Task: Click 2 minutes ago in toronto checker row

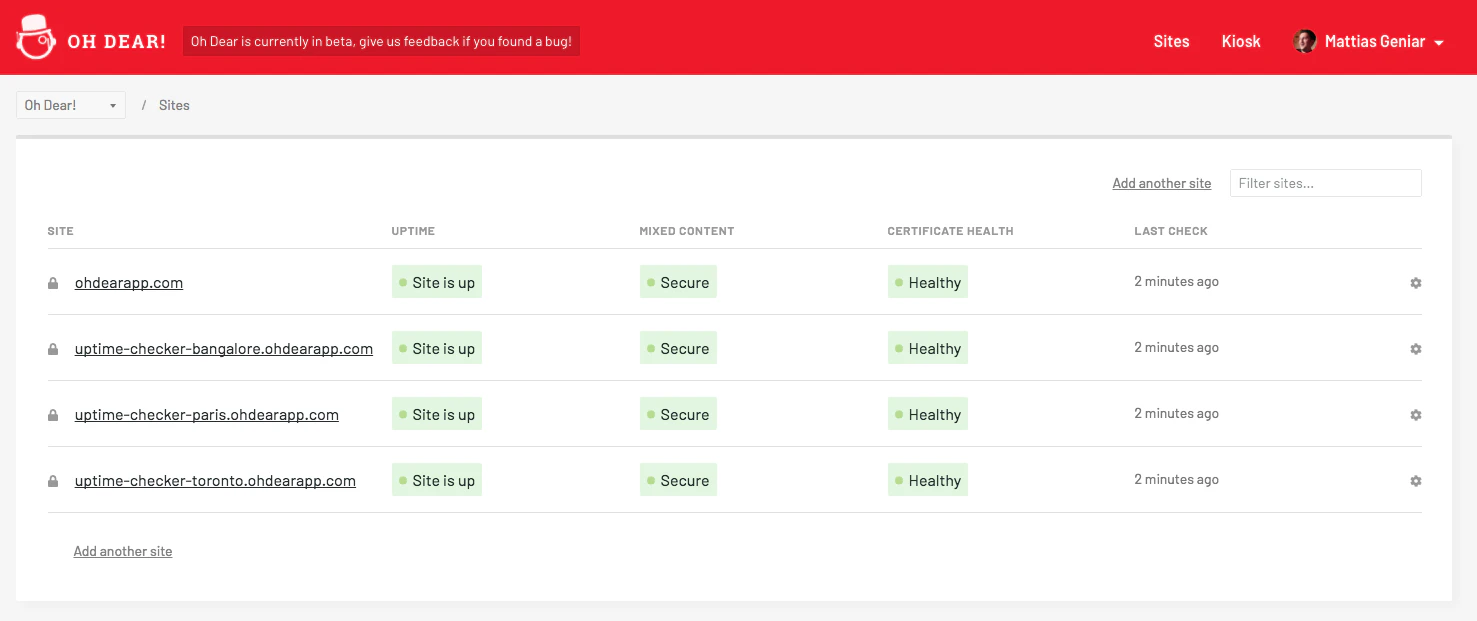Action: (1176, 480)
